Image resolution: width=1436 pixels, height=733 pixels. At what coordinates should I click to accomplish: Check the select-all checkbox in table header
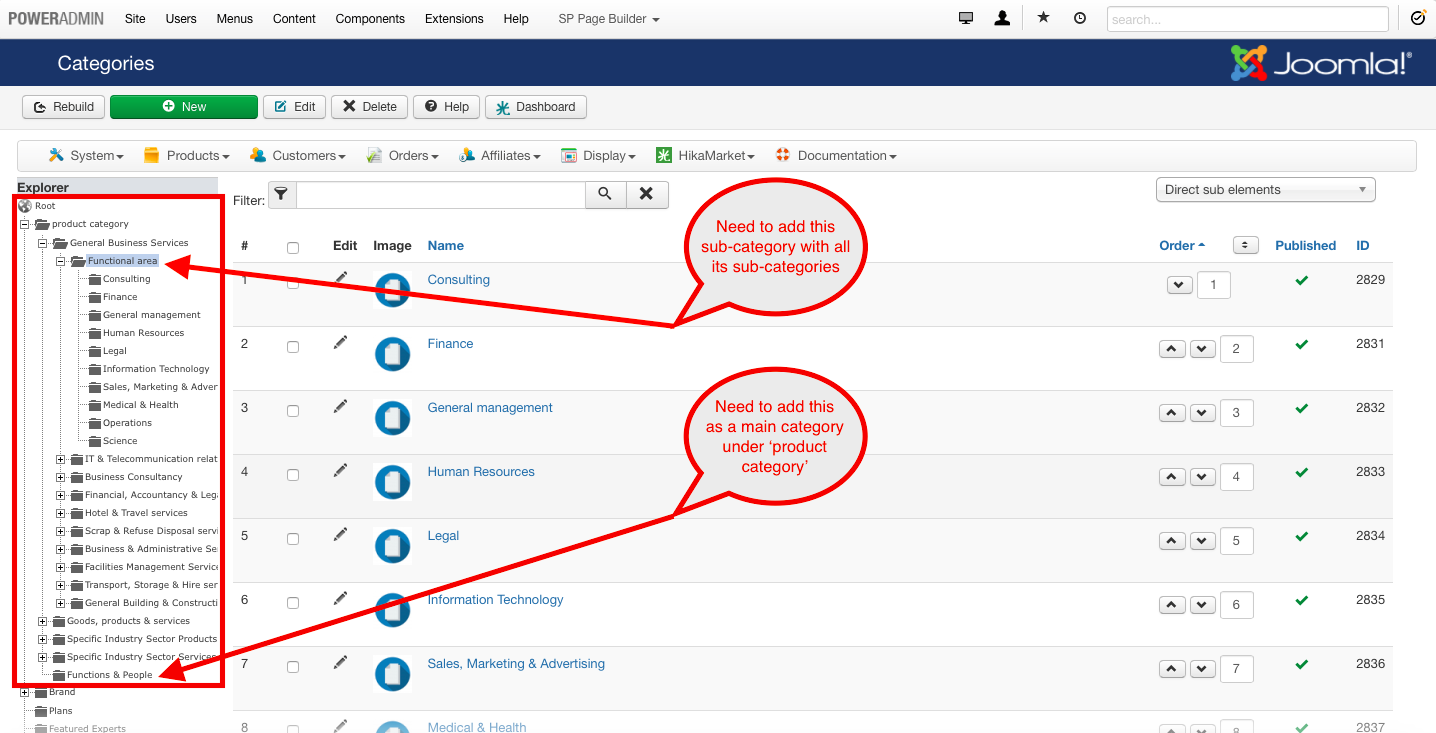click(x=293, y=247)
